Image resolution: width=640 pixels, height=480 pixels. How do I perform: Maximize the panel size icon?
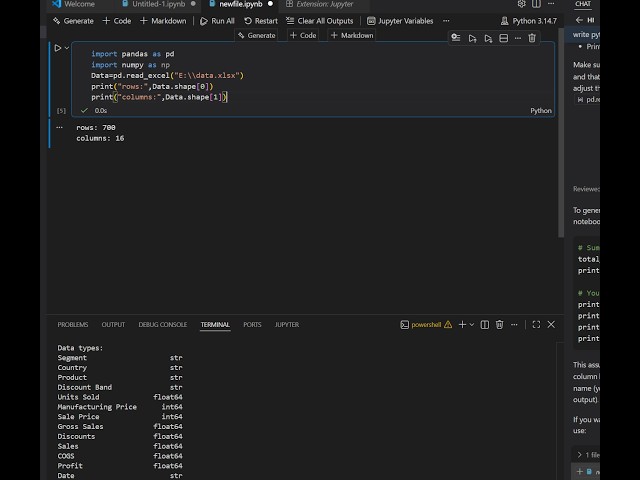536,324
